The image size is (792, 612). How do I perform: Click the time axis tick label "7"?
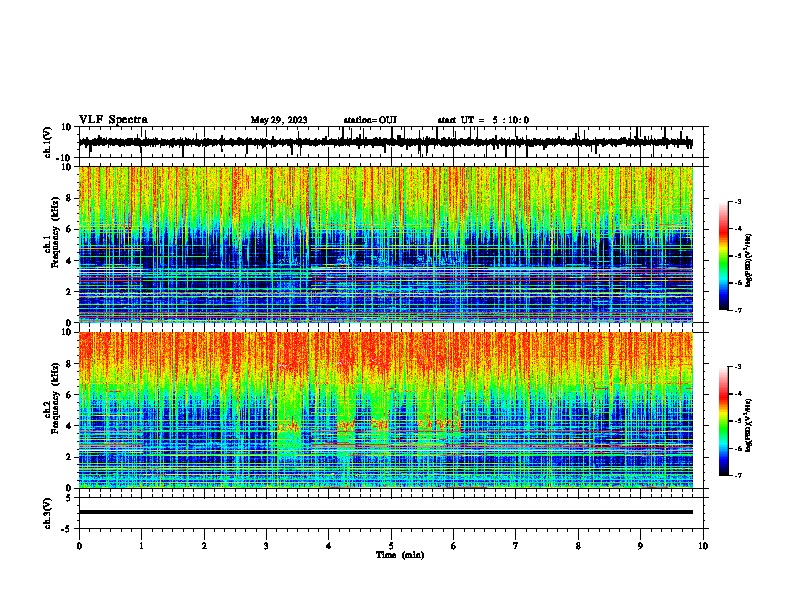[x=516, y=546]
